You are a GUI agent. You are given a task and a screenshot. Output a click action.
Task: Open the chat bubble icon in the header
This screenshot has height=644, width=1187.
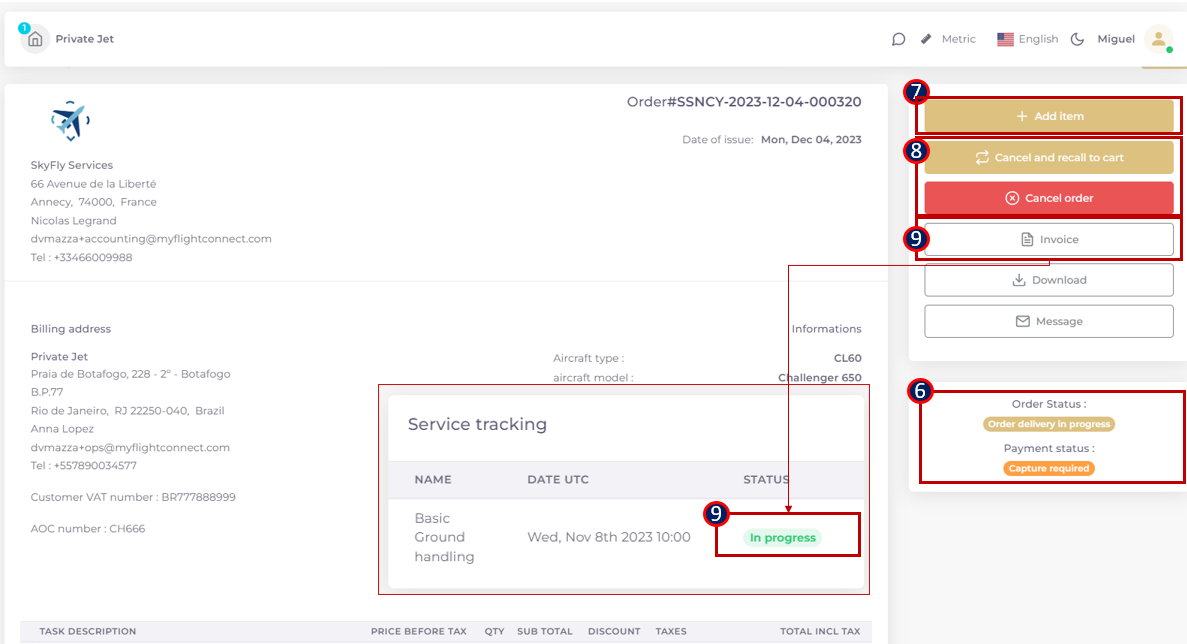click(x=898, y=40)
